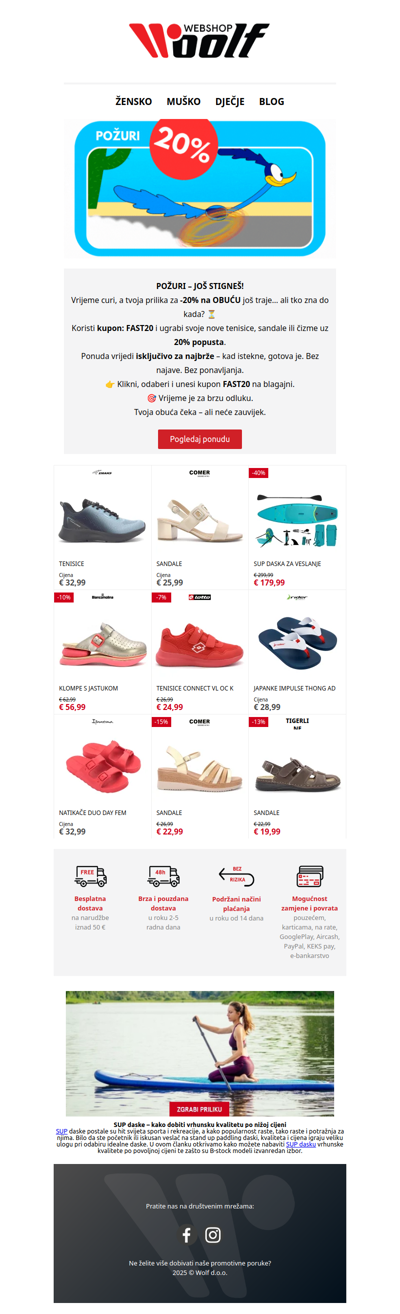The image size is (400, 1314).
Task: Click the Pogledaj ponudu button
Action: coord(200,439)
